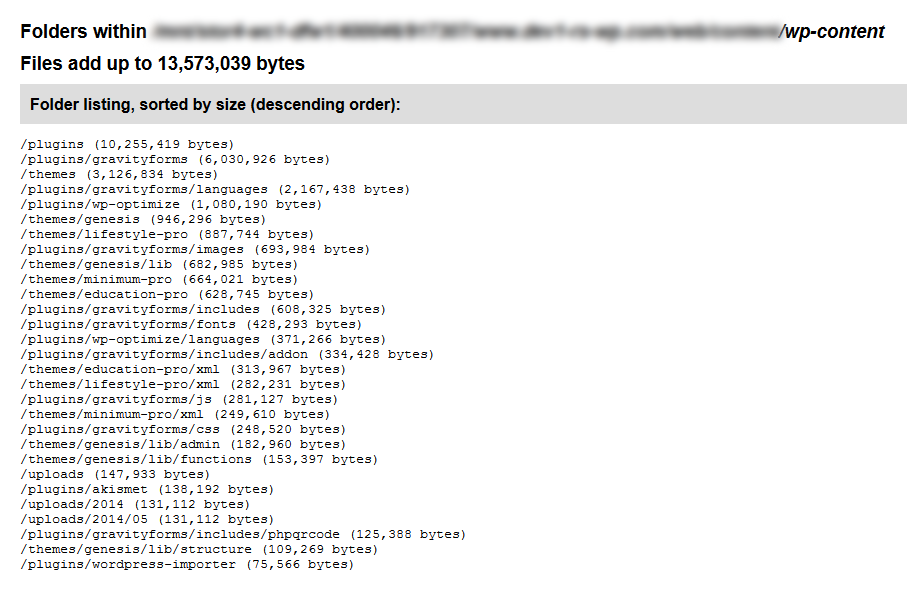This screenshot has width=907, height=595.
Task: Click the "/plugins/akismet (138,192 bytes)" row
Action: (148, 490)
